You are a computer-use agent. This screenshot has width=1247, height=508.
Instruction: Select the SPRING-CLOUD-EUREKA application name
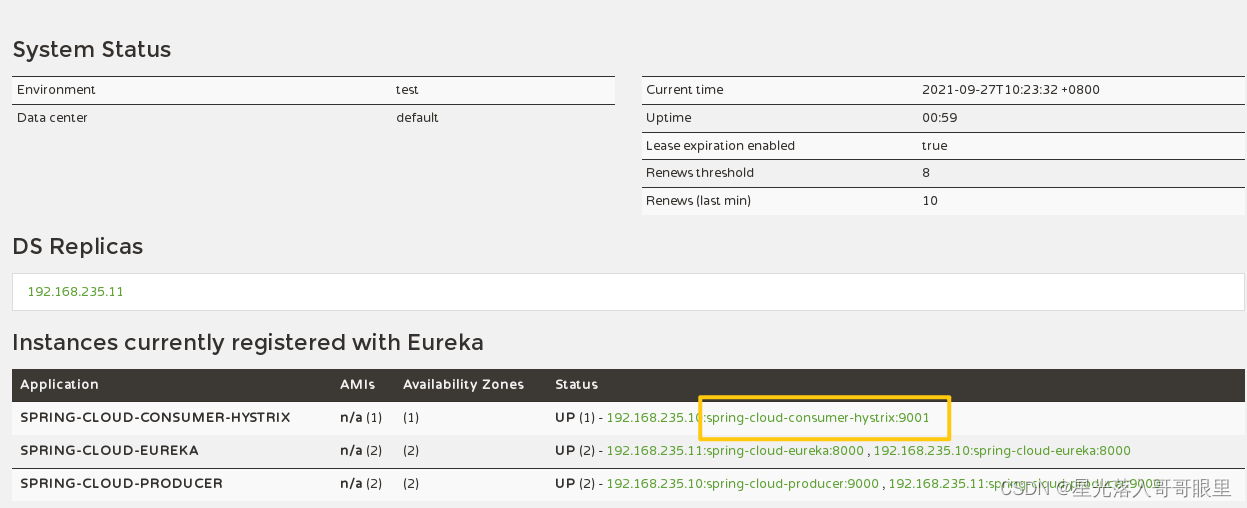click(x=109, y=451)
